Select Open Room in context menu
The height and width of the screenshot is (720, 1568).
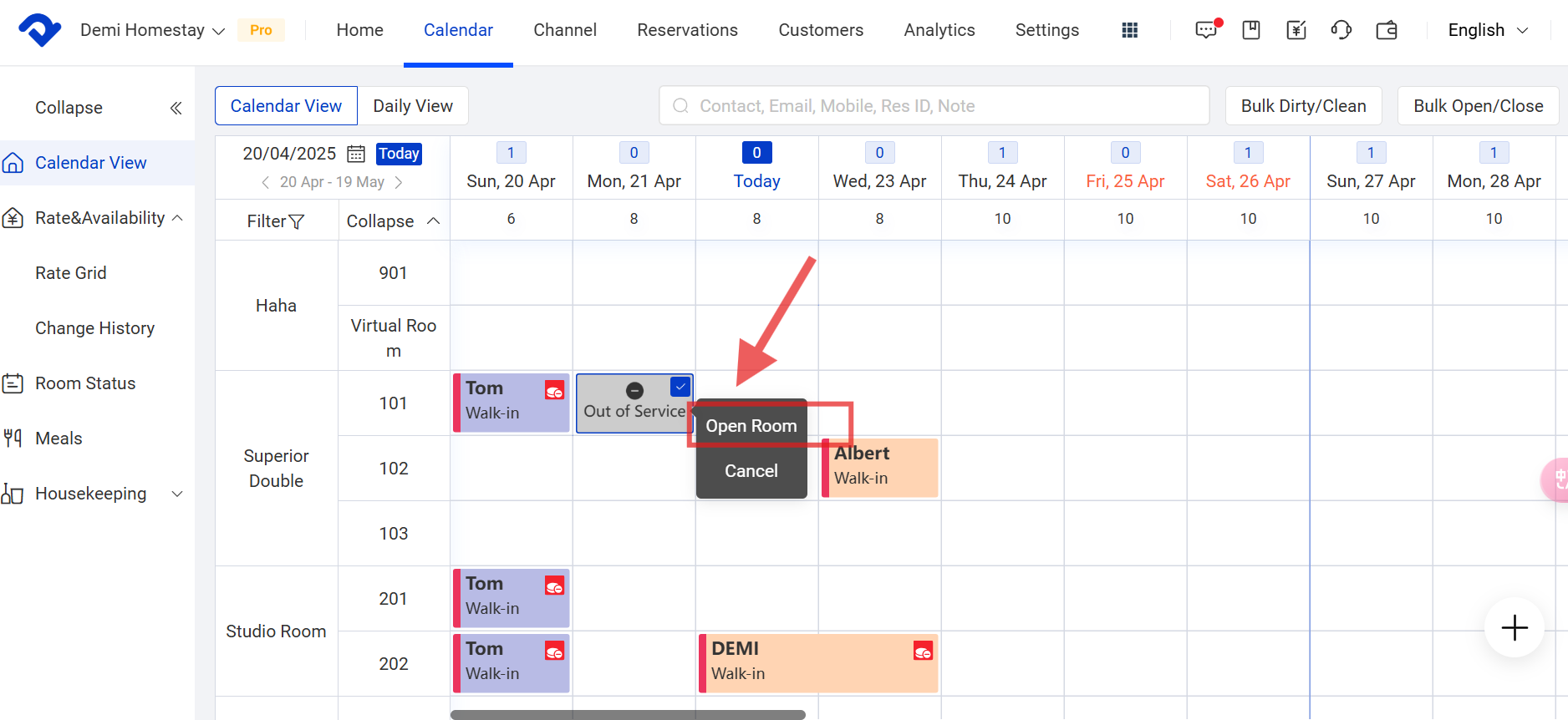click(x=751, y=426)
